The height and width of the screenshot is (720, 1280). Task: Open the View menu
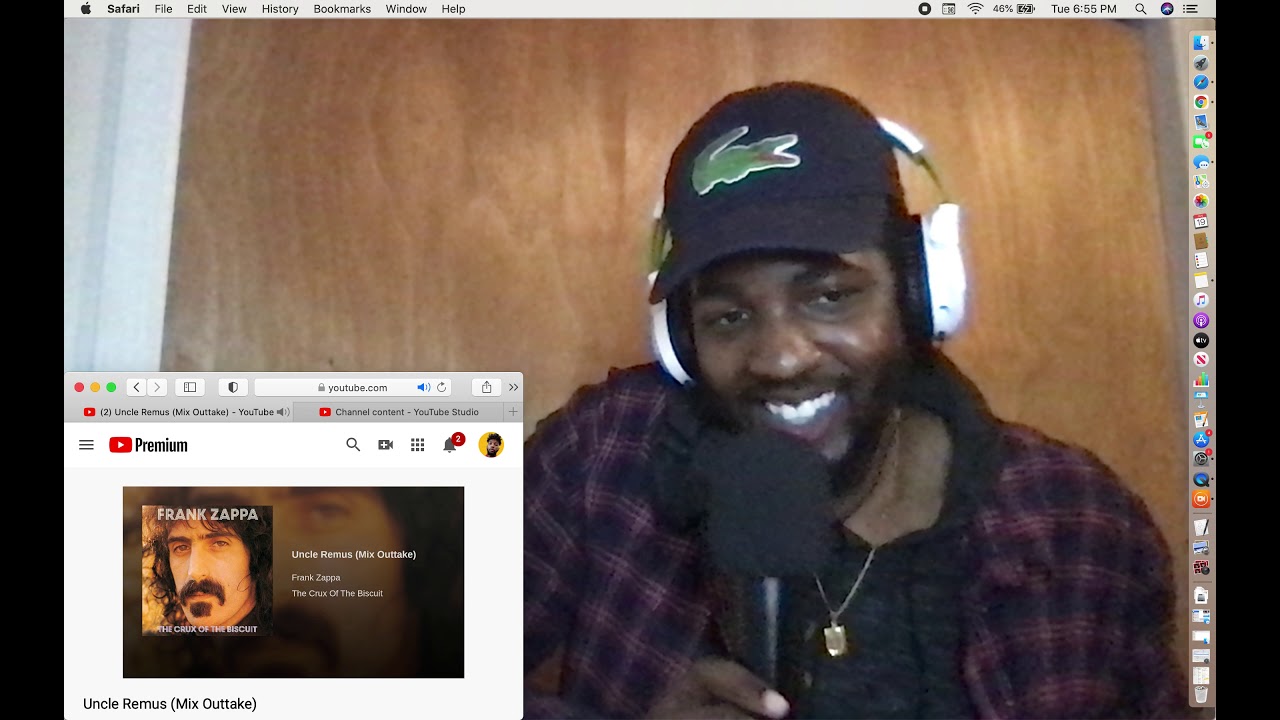pyautogui.click(x=234, y=9)
